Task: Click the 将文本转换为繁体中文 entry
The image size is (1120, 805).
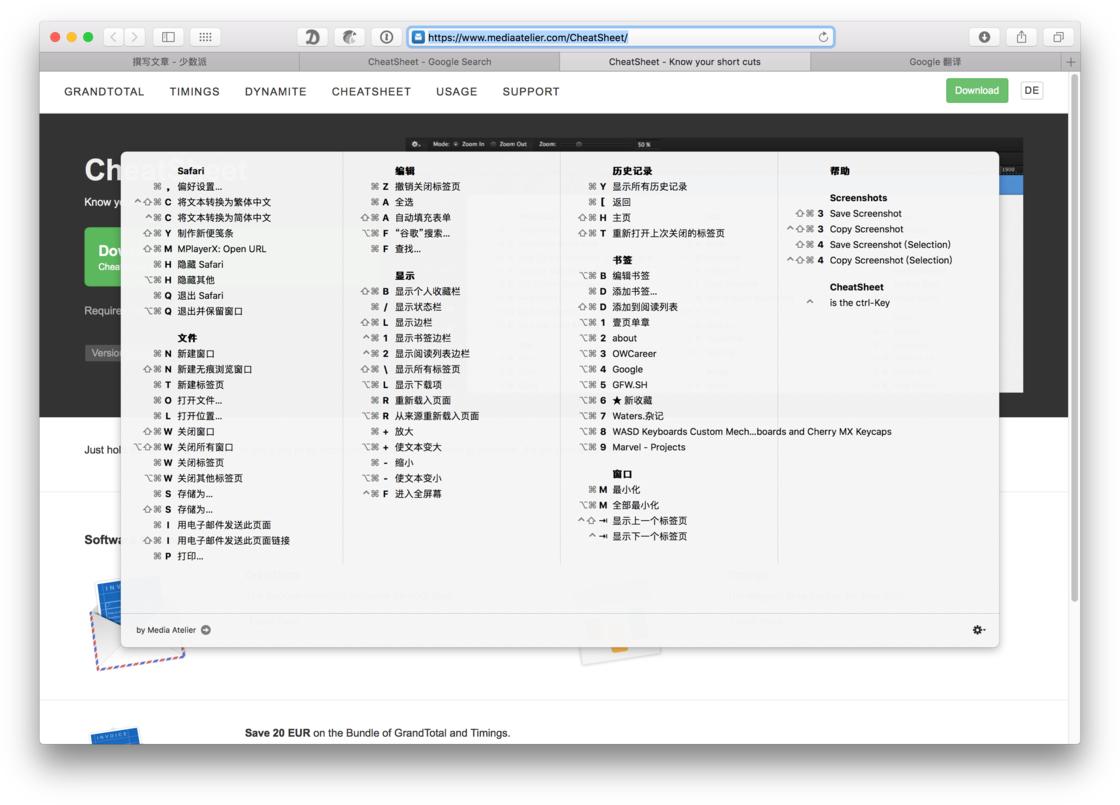Action: [x=224, y=202]
